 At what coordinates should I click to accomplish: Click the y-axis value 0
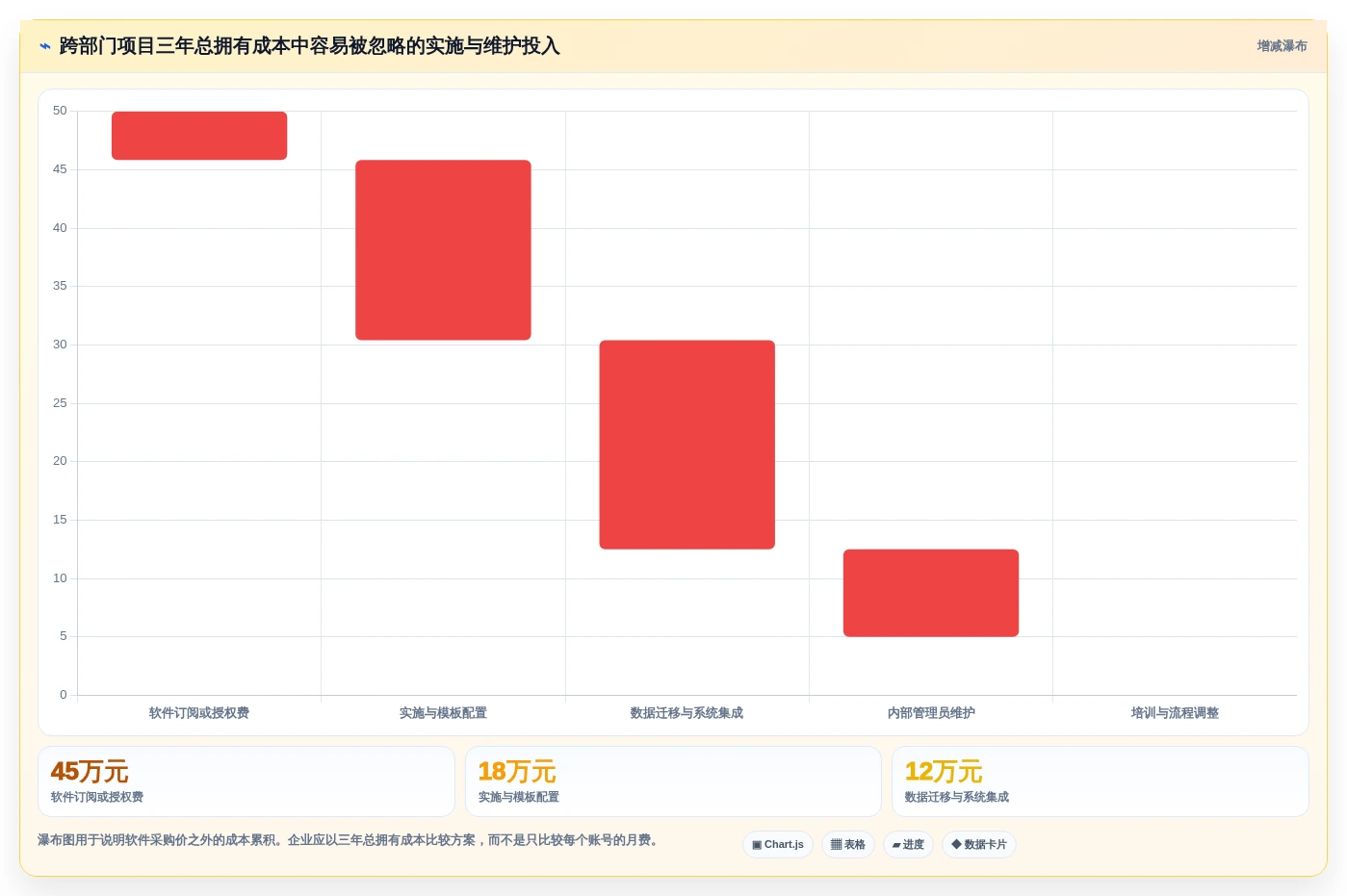point(64,695)
